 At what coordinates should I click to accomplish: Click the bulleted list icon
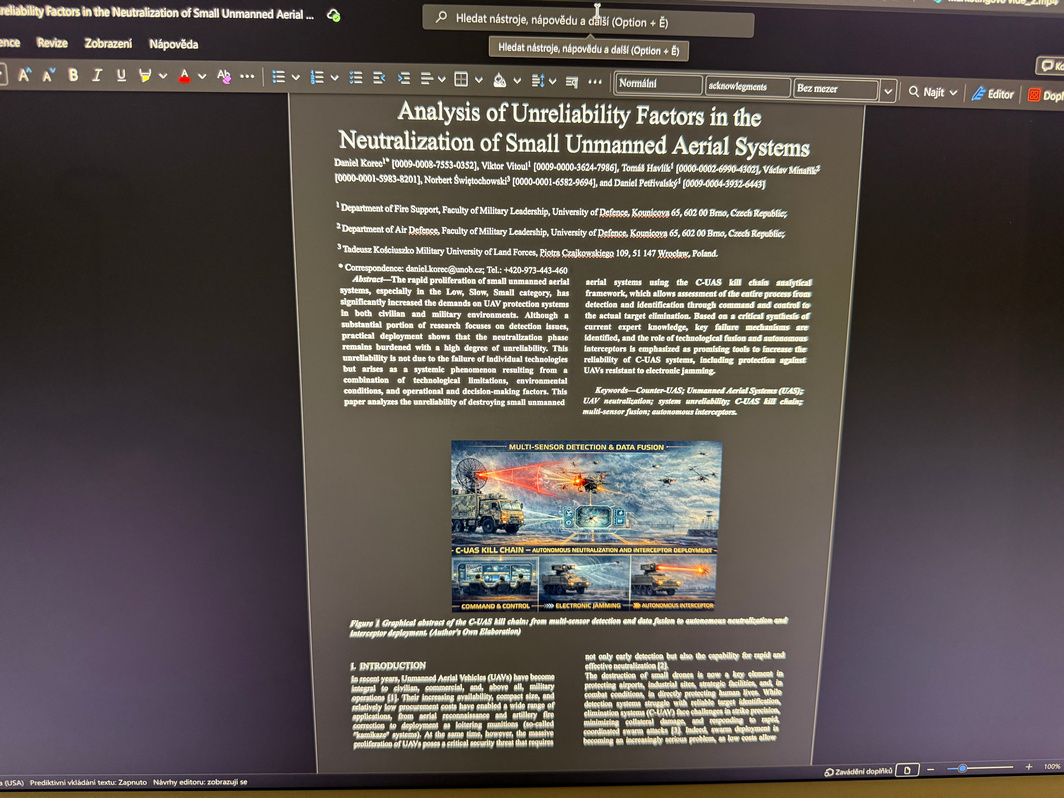279,77
